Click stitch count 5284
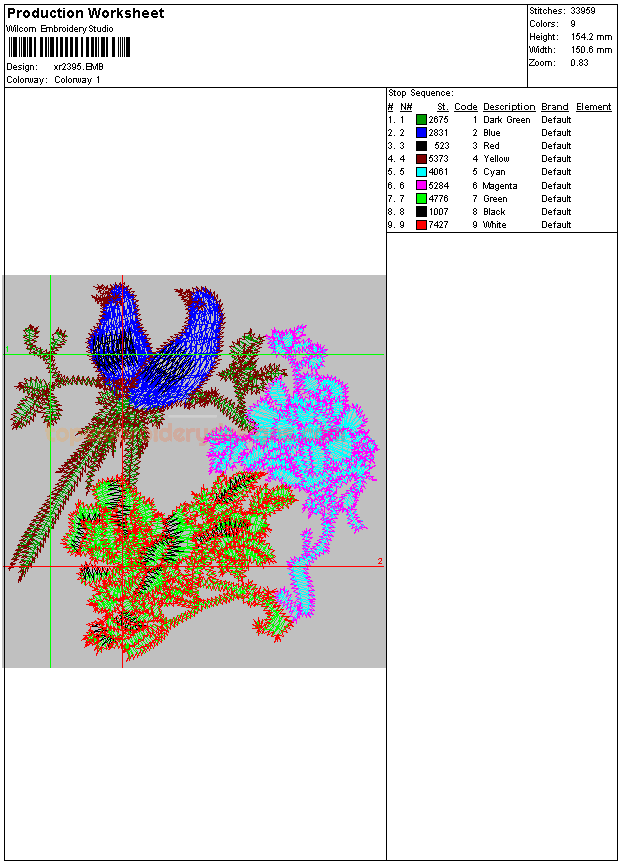The height and width of the screenshot is (861, 620). [x=438, y=186]
